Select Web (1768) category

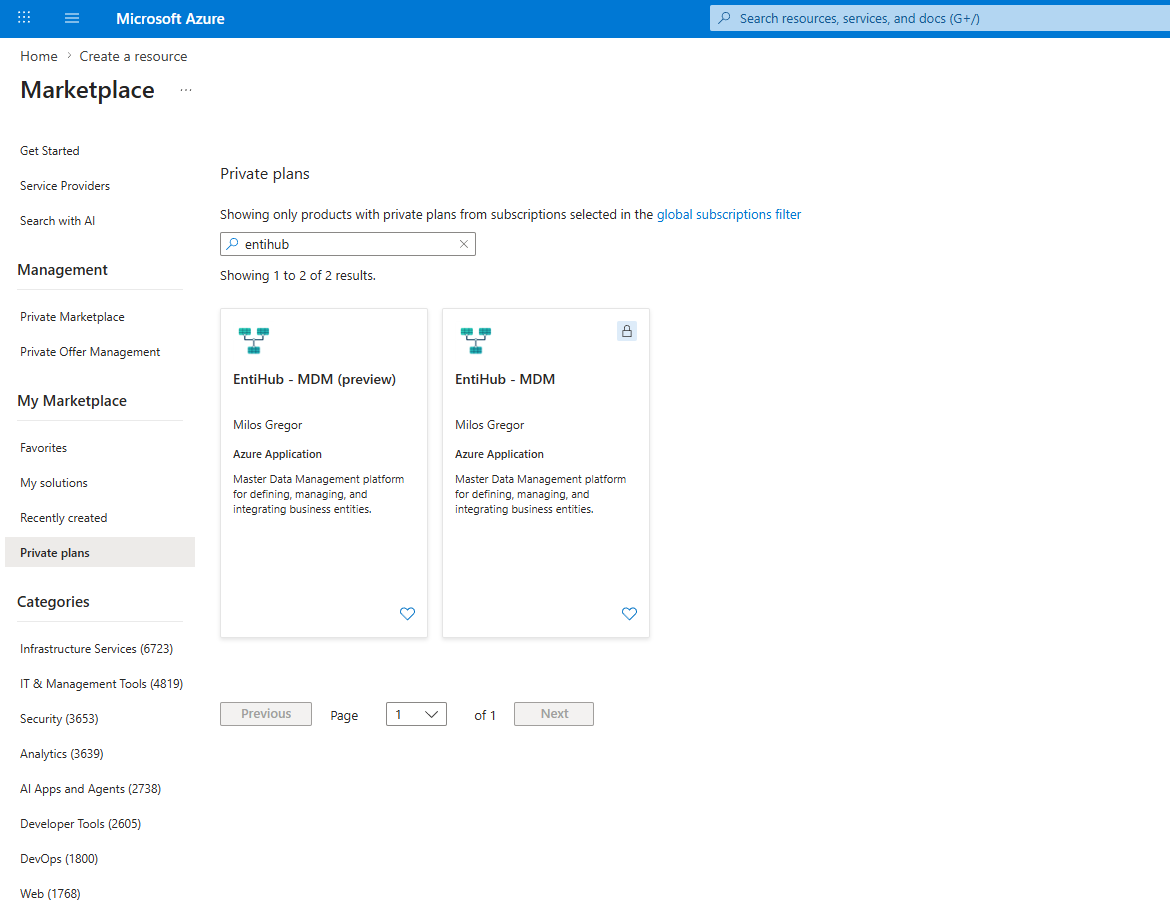pos(50,894)
